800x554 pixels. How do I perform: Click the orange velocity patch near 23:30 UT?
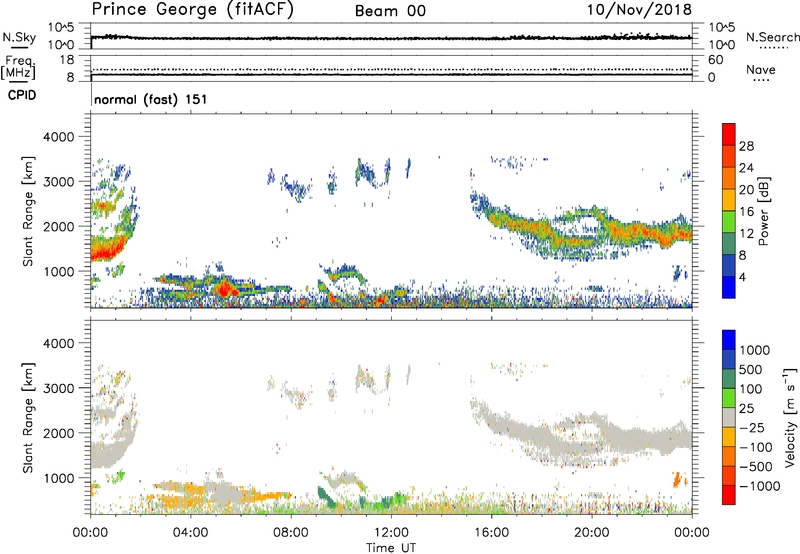(678, 480)
